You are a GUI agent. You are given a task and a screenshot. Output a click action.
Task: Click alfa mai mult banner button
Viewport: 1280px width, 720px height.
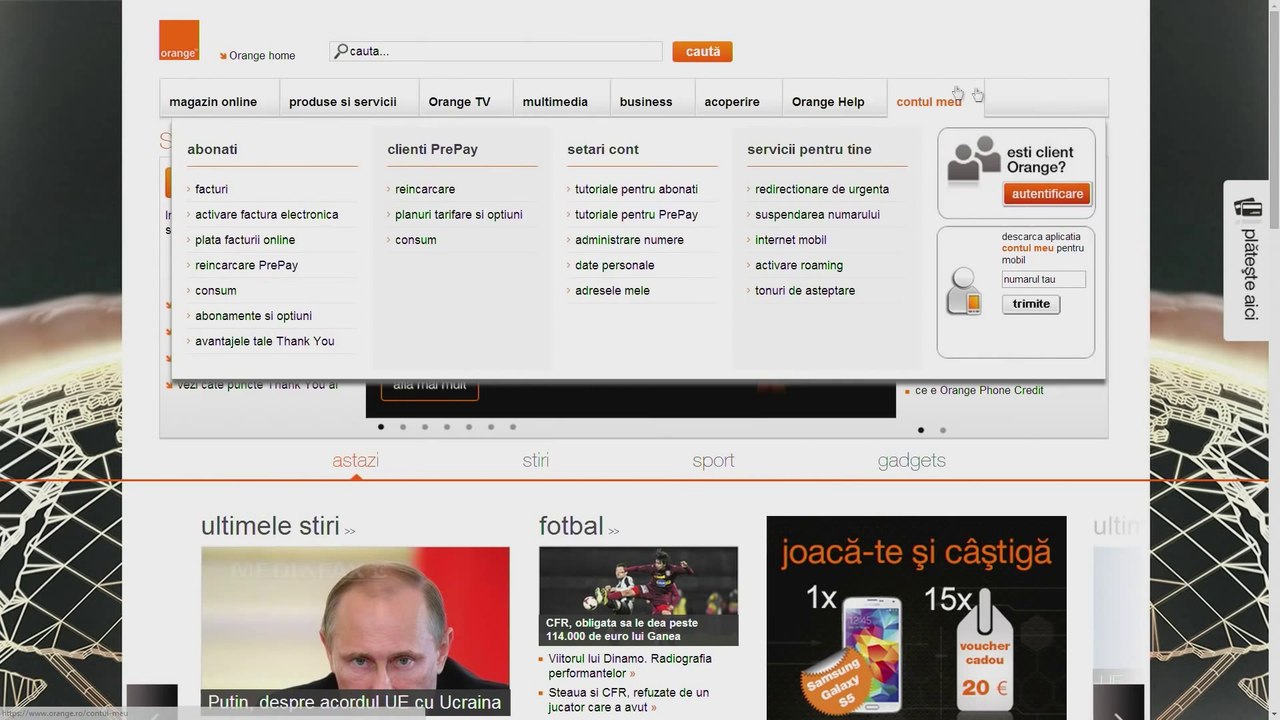(x=430, y=386)
